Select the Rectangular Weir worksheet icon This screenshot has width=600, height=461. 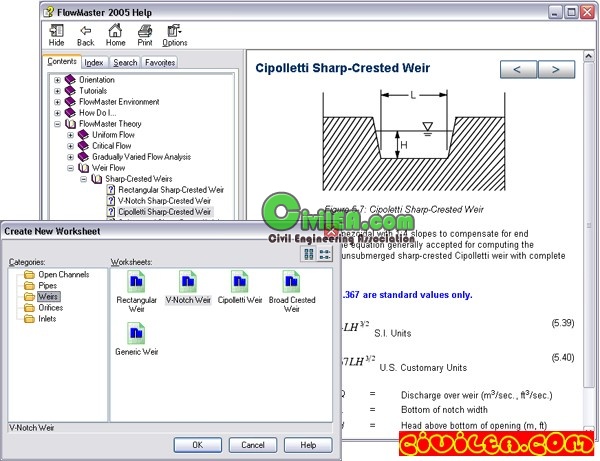(x=136, y=282)
